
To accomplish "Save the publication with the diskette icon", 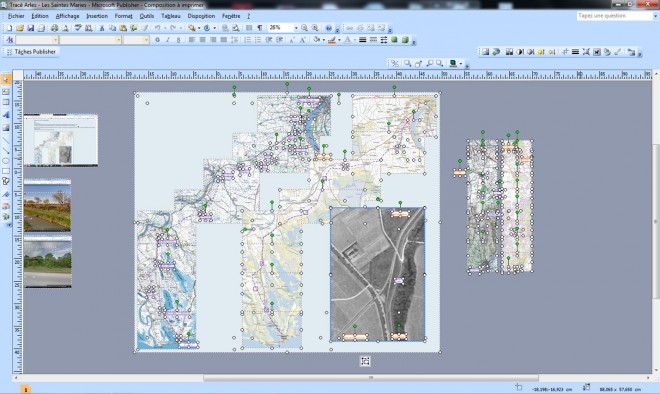I will pos(30,28).
